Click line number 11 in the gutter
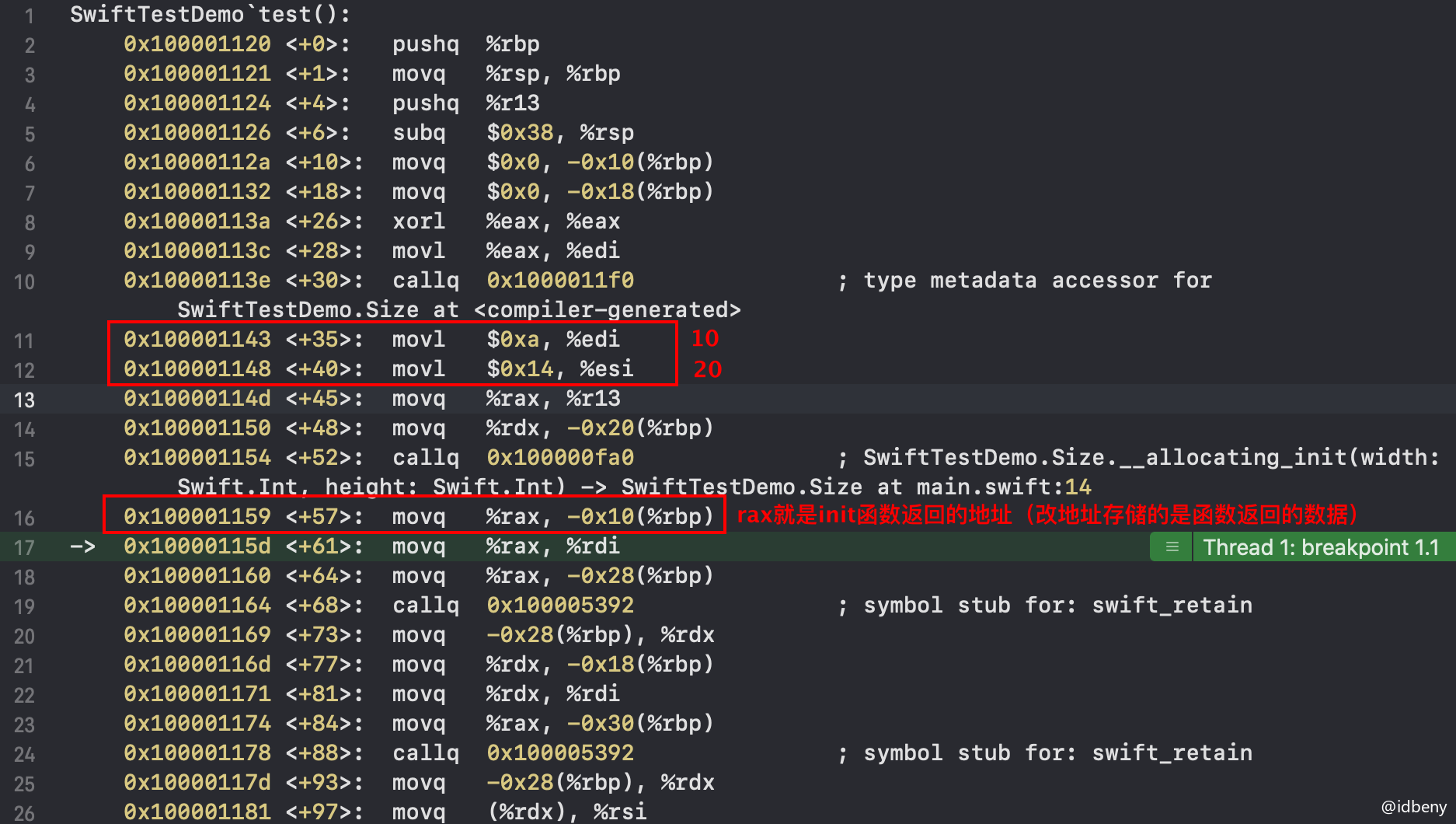The image size is (1456, 824). point(24,340)
